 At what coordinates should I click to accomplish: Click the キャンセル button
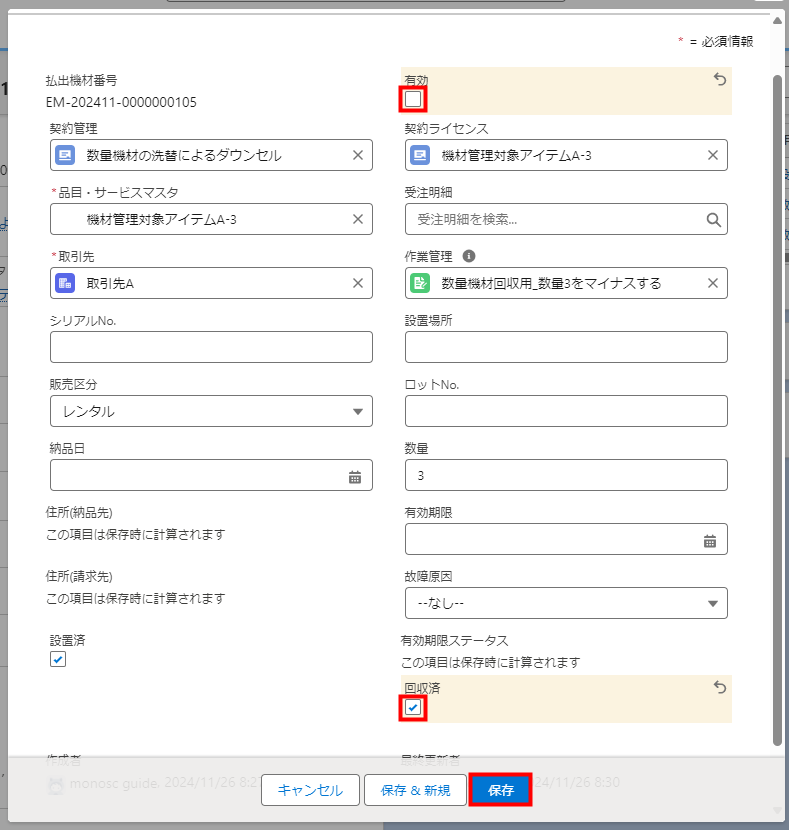[x=310, y=790]
